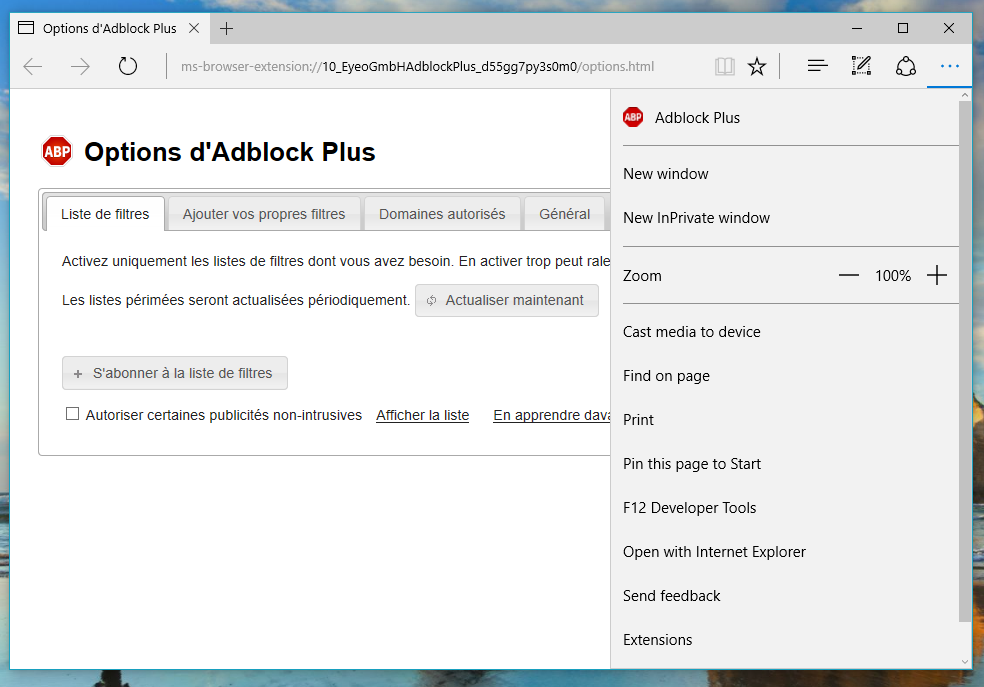Screen dimensions: 984x687
Task: Click the back navigation arrow
Action: pos(33,67)
